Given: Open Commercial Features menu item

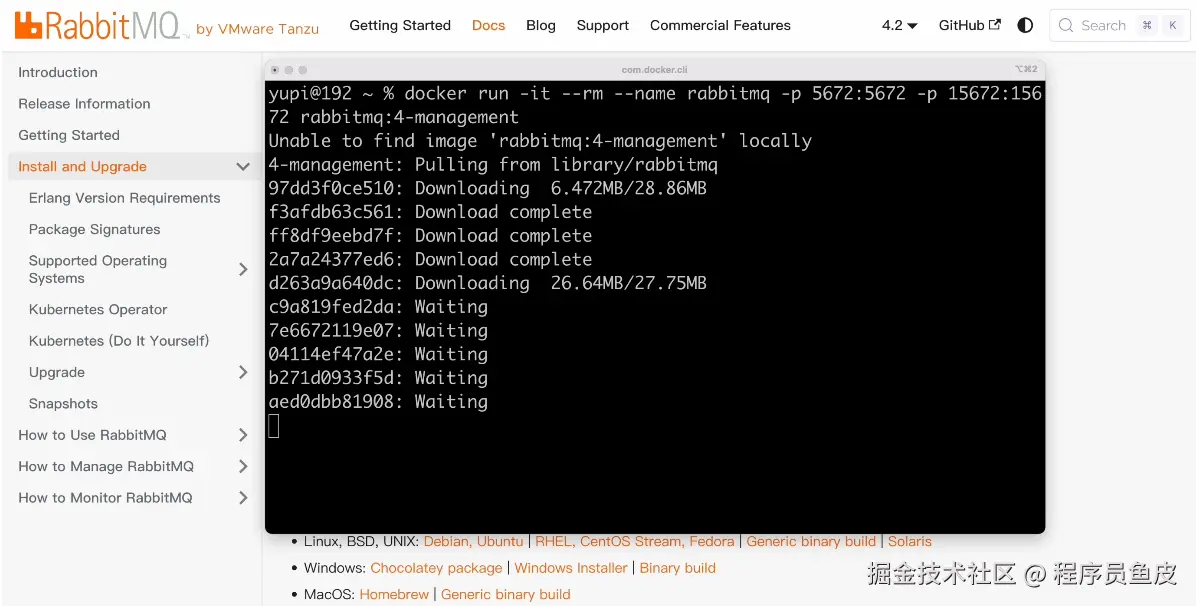Looking at the screenshot, I should pos(720,25).
